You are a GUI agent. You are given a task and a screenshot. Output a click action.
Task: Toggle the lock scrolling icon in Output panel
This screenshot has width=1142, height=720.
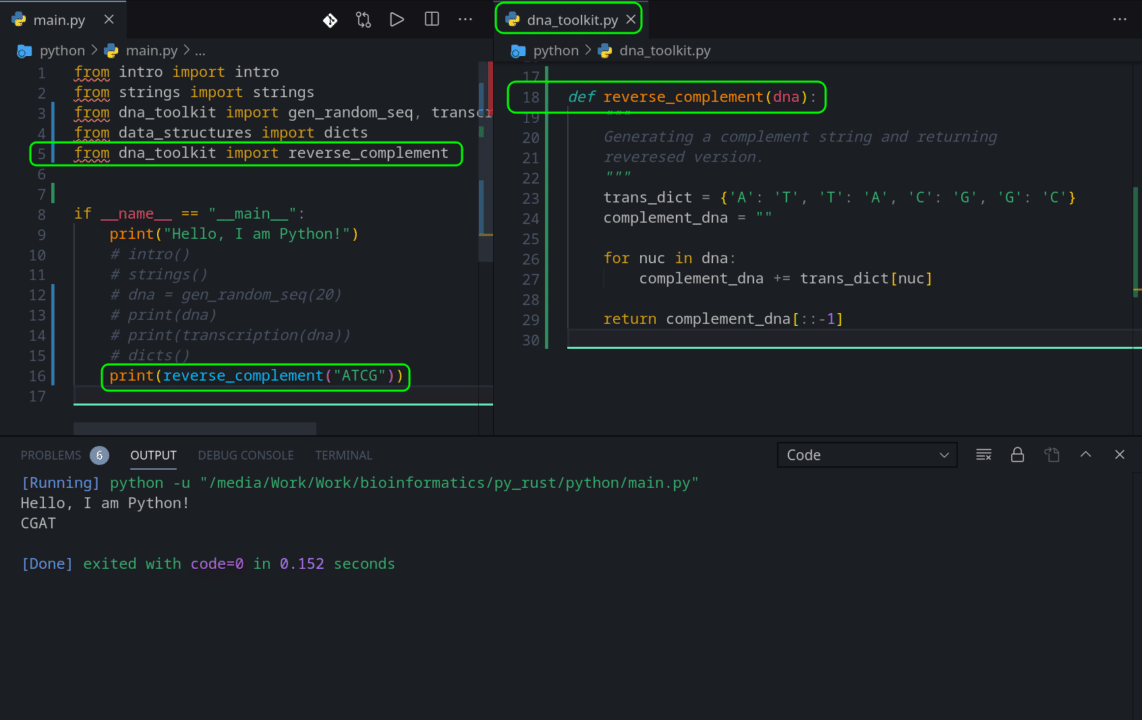[1017, 455]
